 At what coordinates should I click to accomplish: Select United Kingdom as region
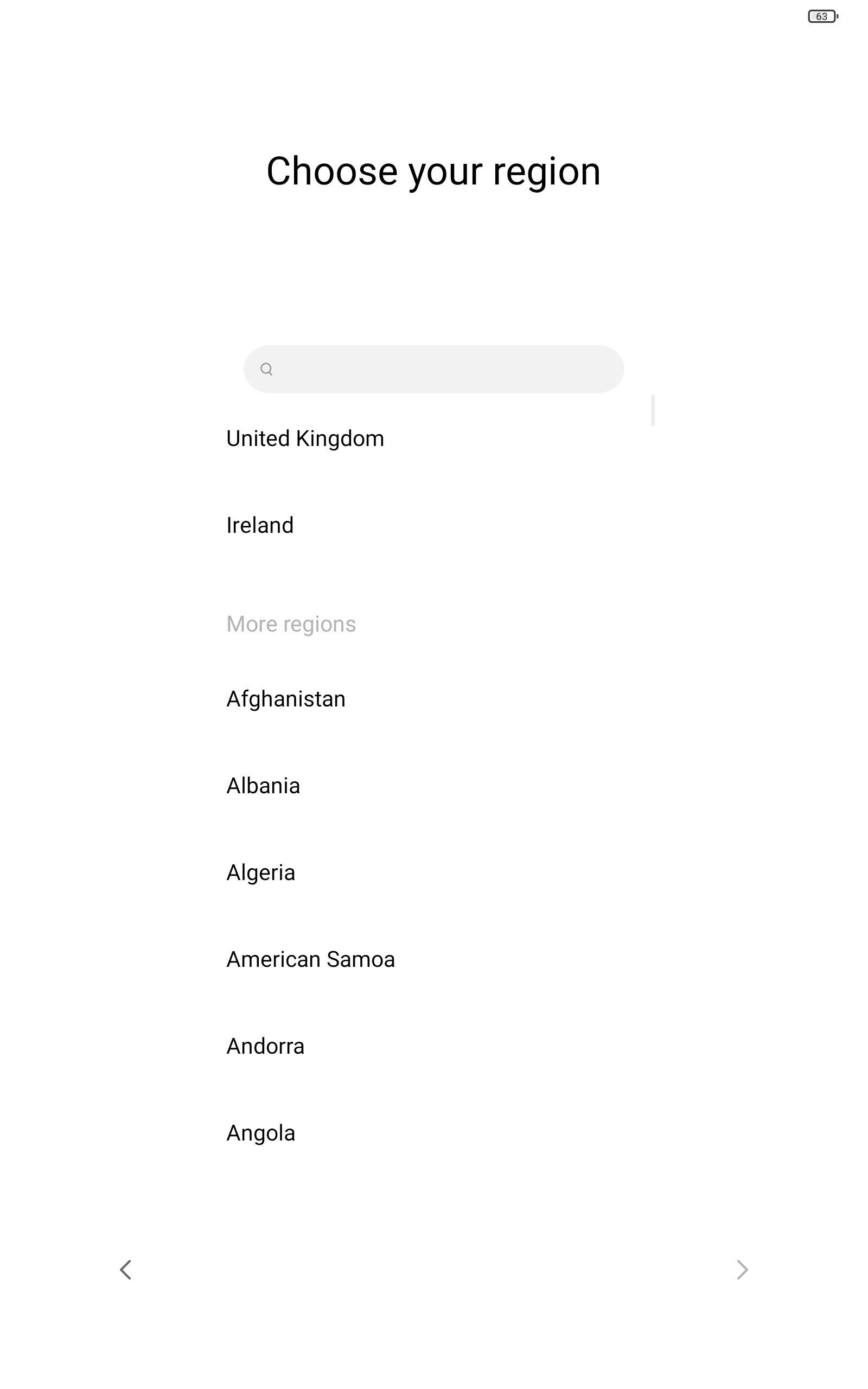(x=305, y=439)
